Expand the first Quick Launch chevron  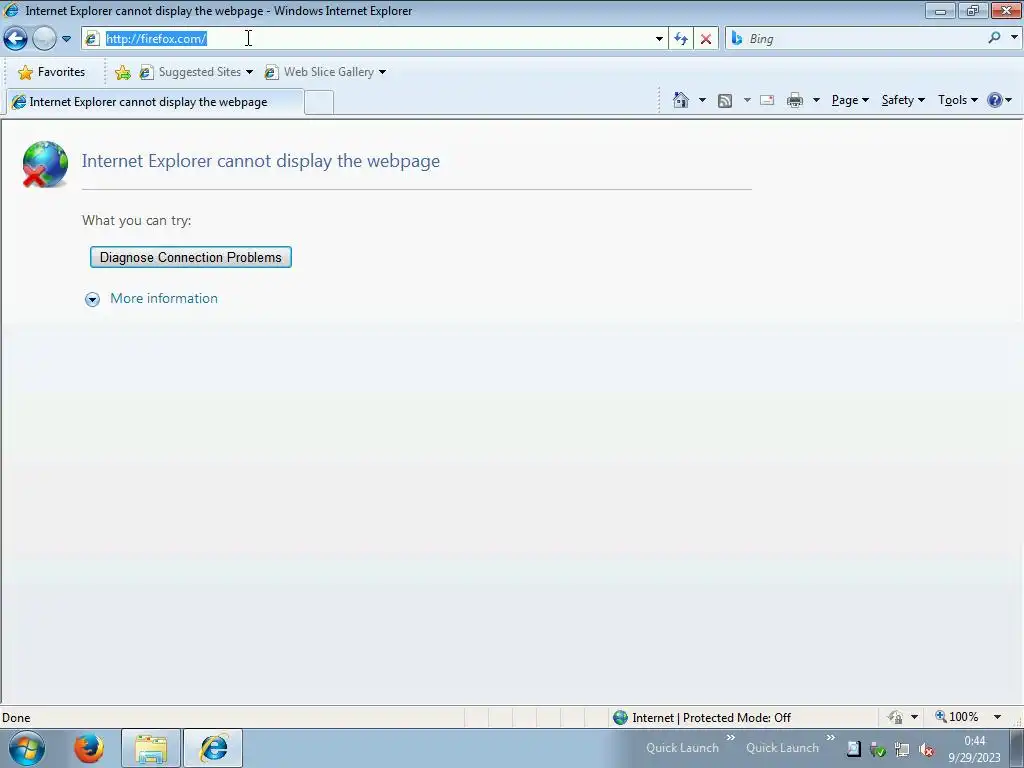coord(731,738)
